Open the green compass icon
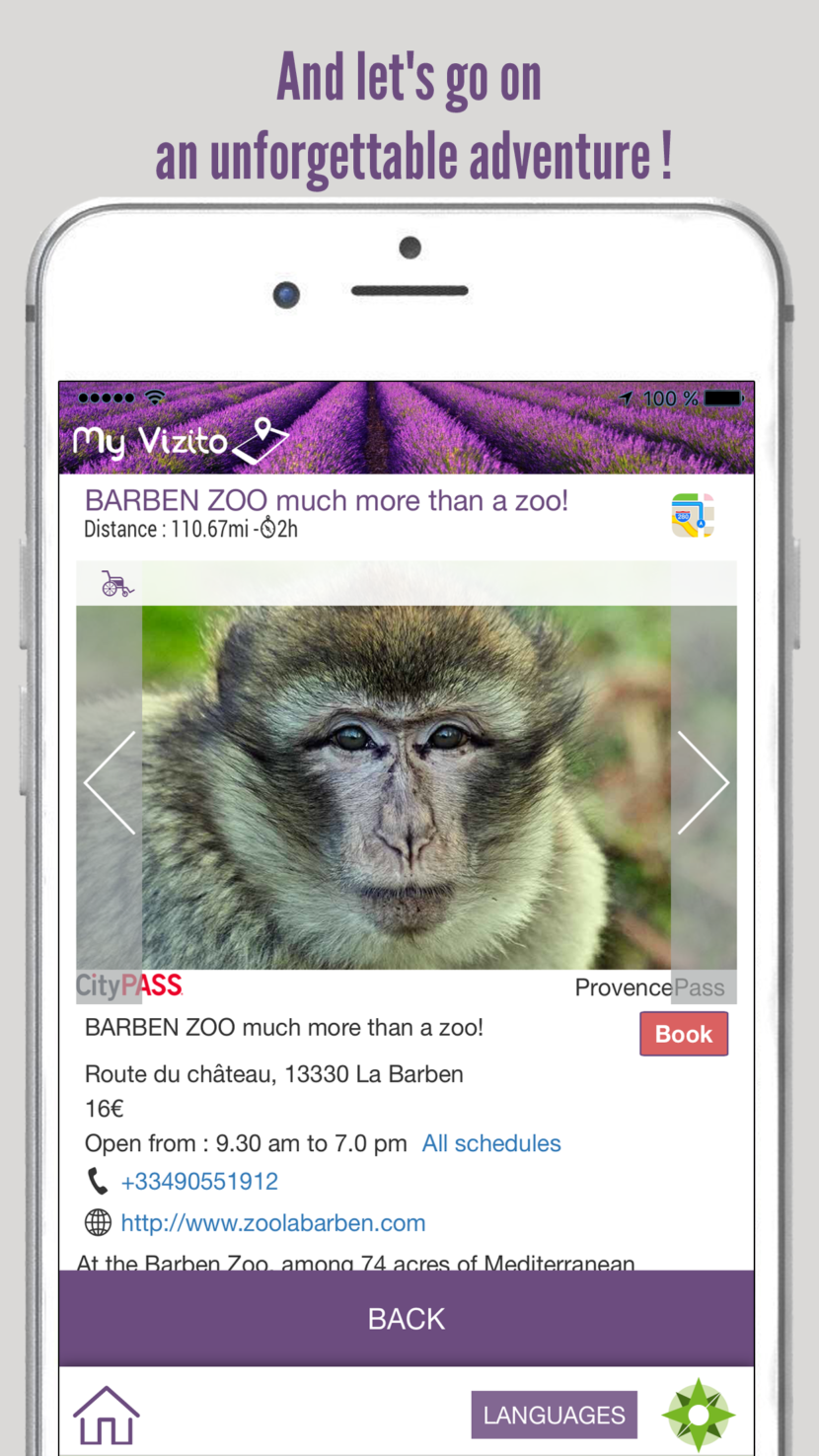The image size is (819, 1456). pos(699,1415)
